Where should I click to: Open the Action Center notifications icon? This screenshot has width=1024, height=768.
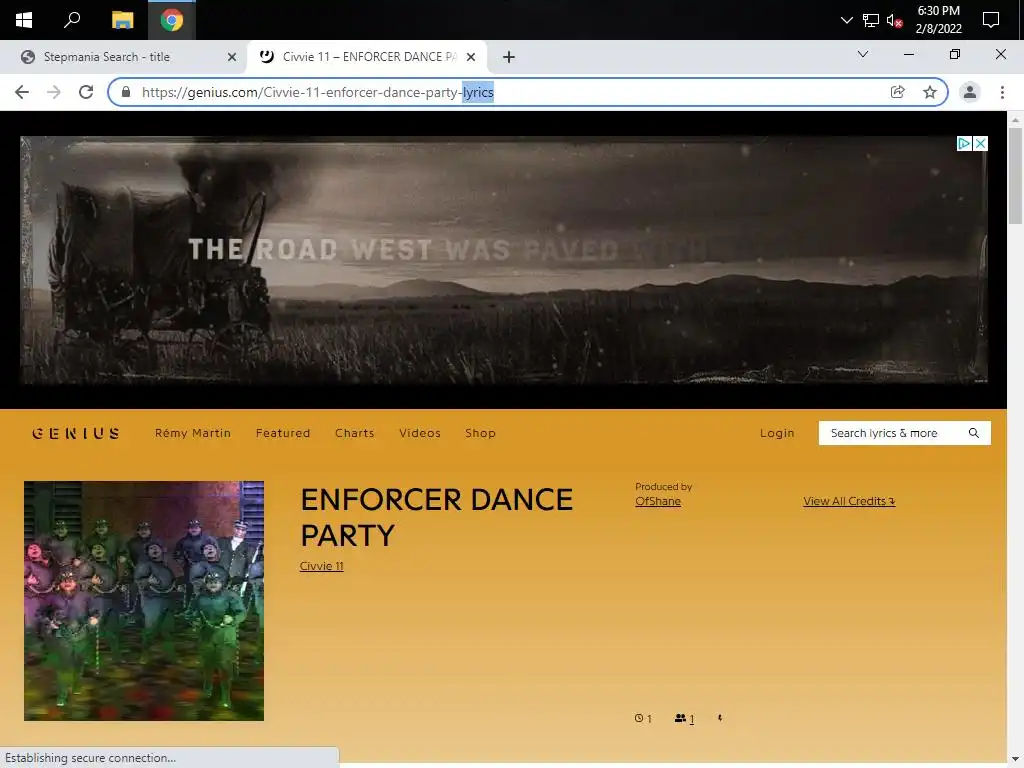[x=991, y=20]
